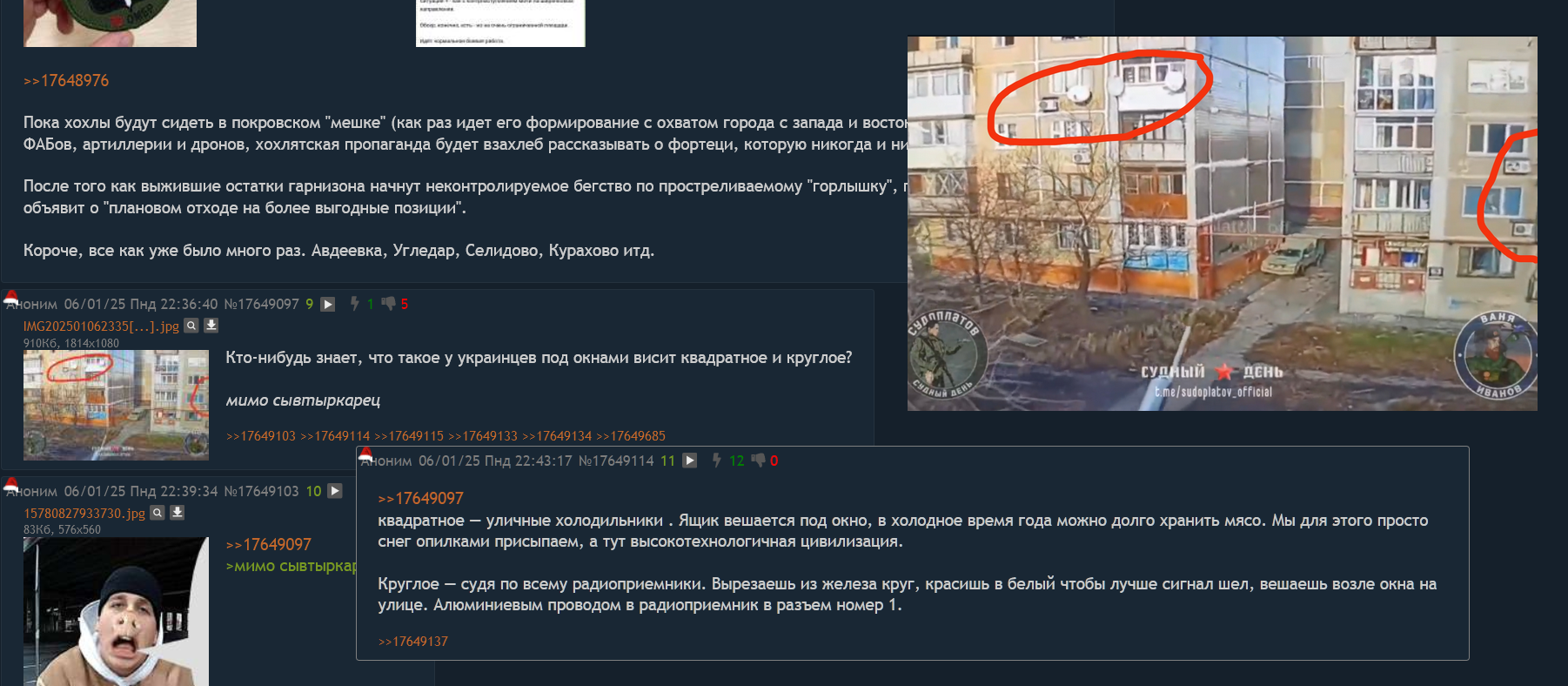
Task: Dislike post №17649097 with thumbs-down icon
Action: pos(388,304)
